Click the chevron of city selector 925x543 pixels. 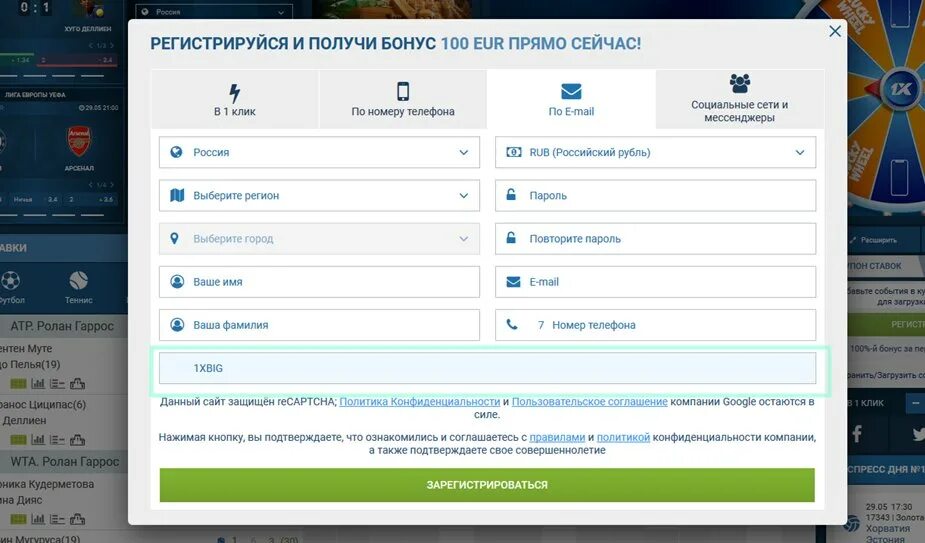464,238
